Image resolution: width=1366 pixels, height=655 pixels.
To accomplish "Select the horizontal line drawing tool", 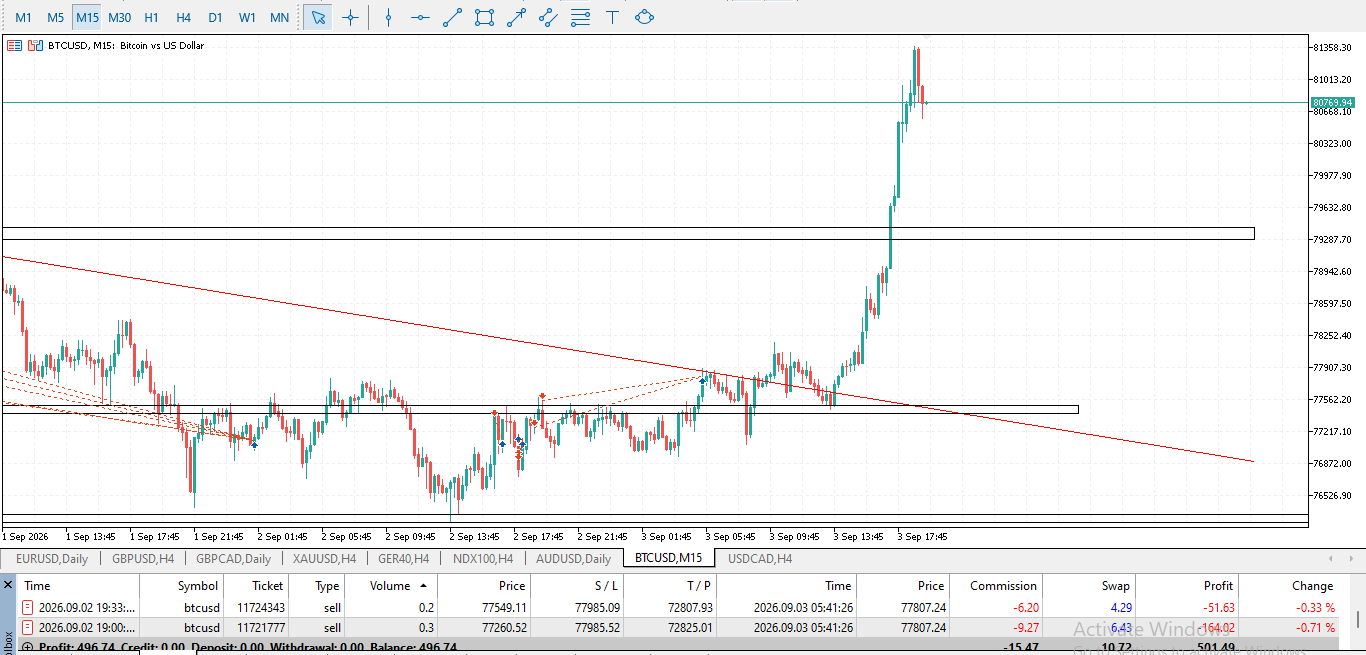I will point(421,17).
